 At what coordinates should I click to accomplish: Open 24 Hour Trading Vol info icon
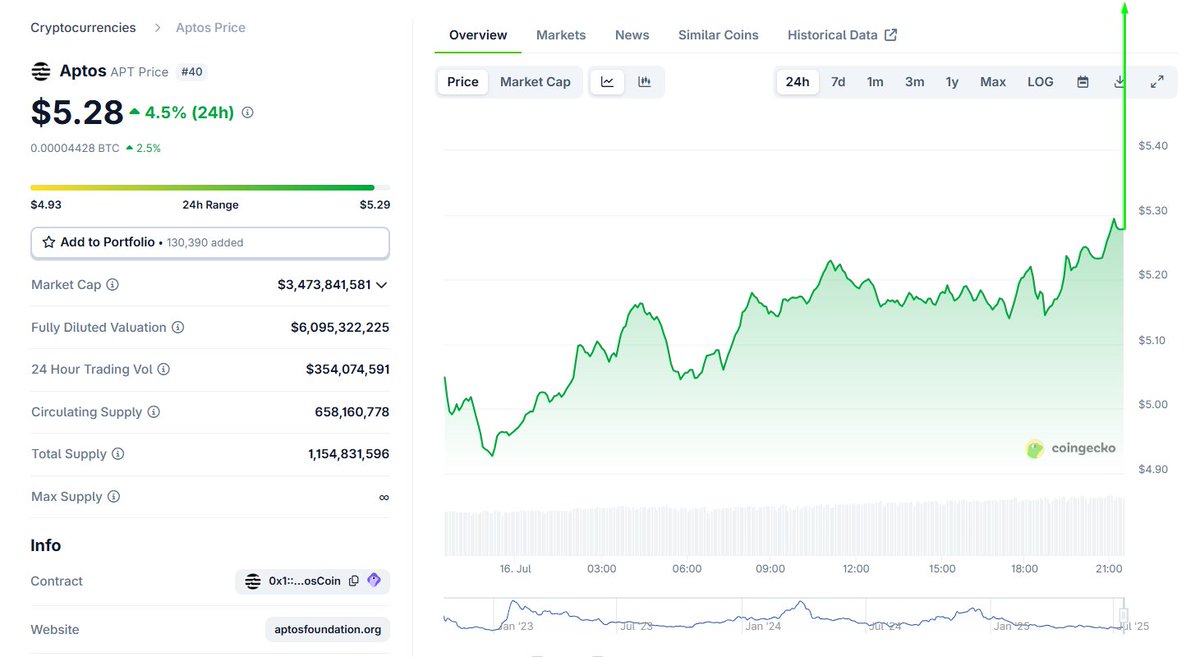coord(164,369)
